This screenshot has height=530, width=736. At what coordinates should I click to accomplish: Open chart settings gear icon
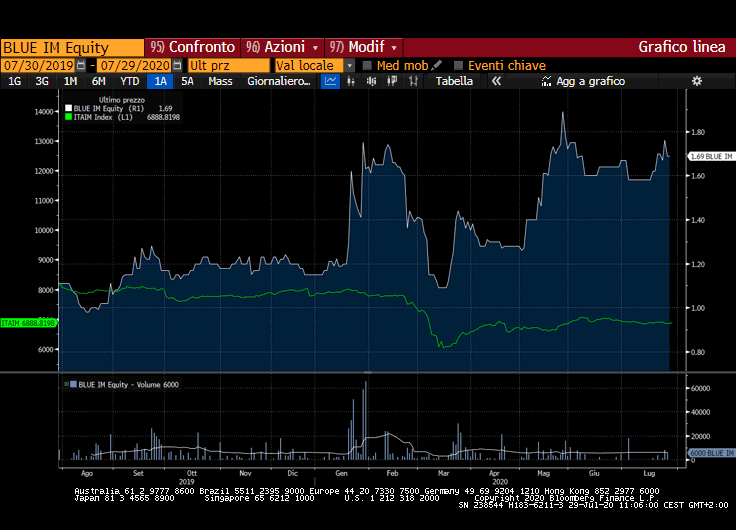[x=696, y=81]
